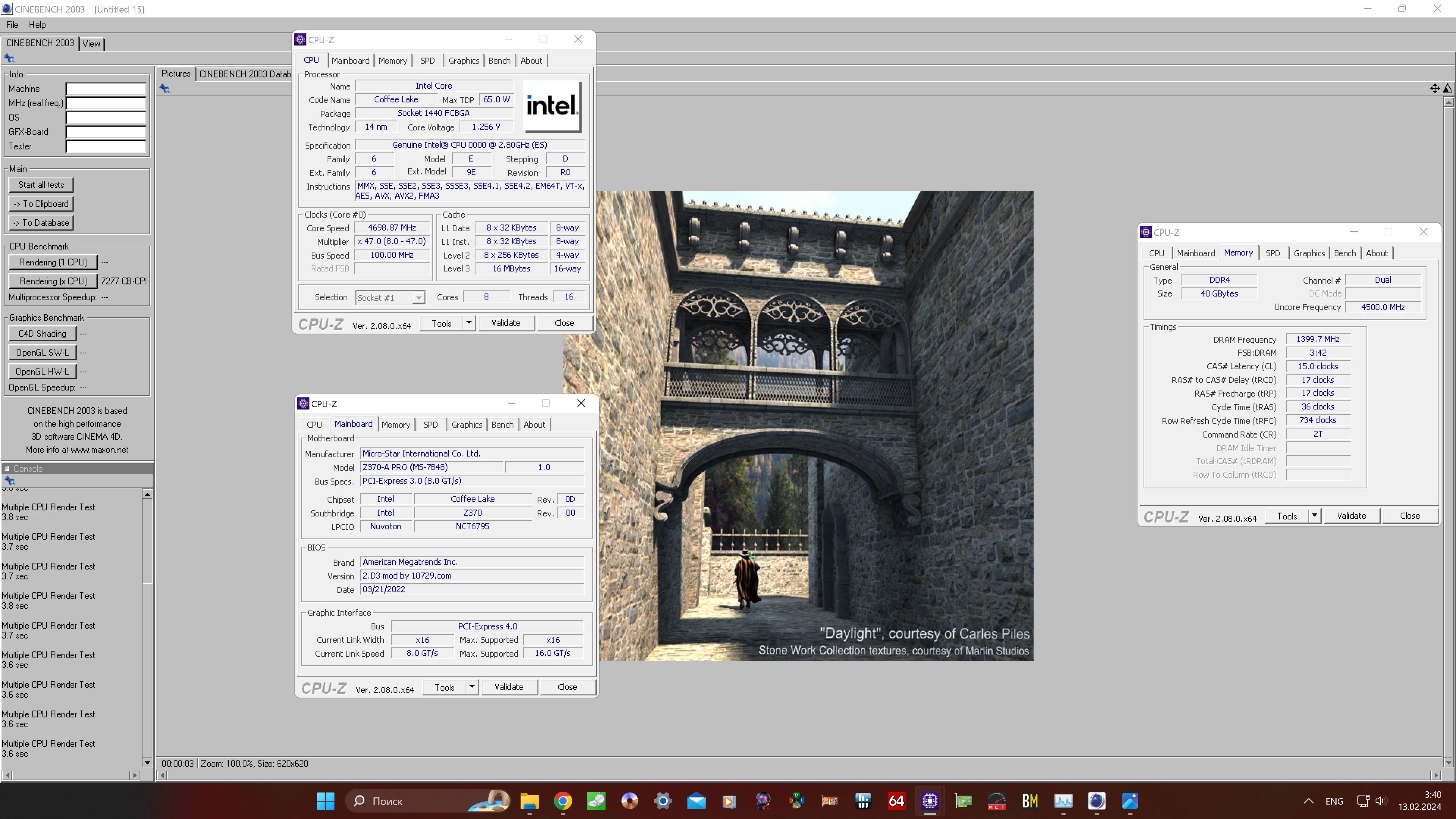The width and height of the screenshot is (1456, 819).
Task: Open the Socket #1 selection dropdown
Action: click(418, 297)
